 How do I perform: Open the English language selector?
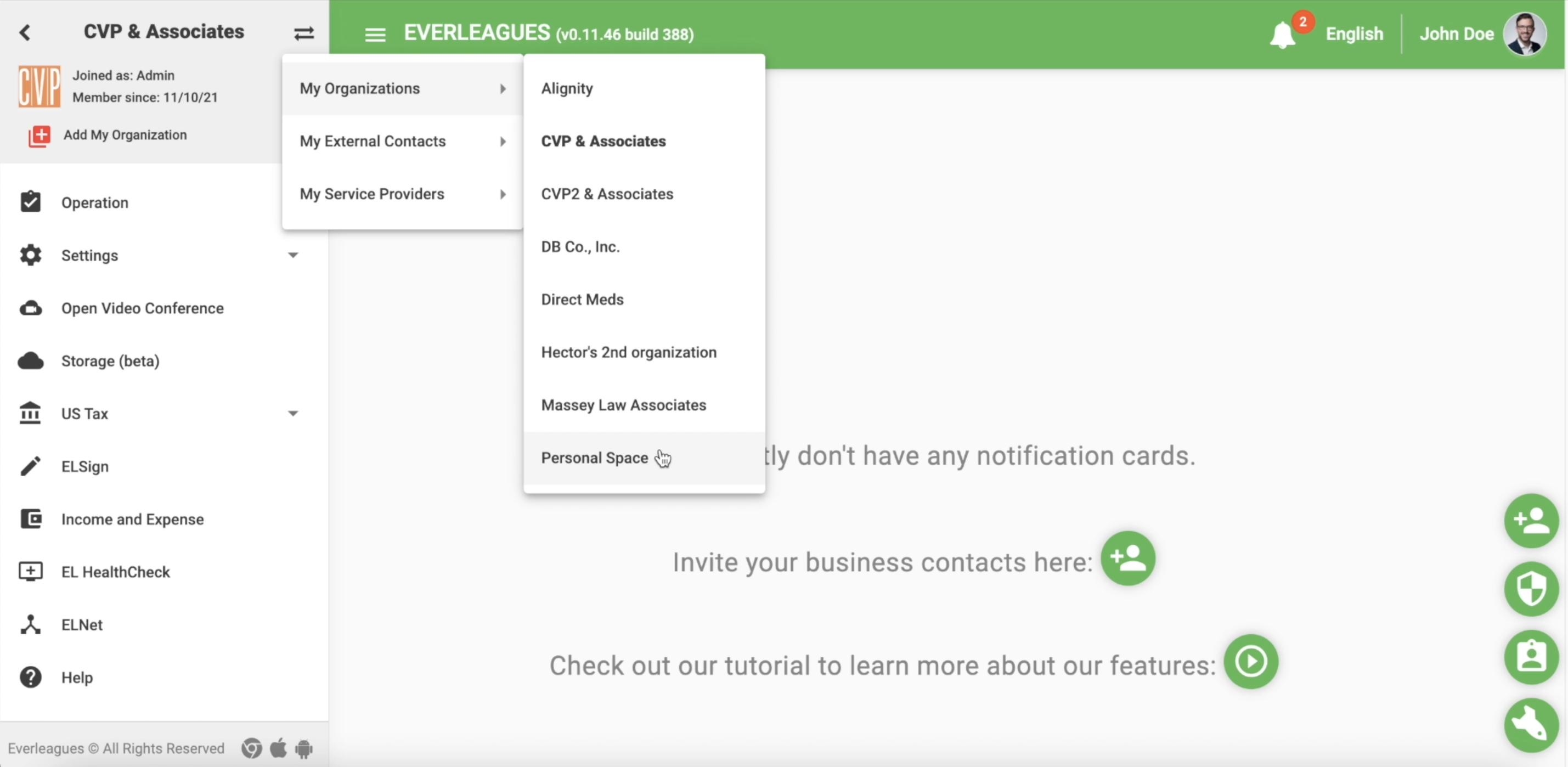1355,33
